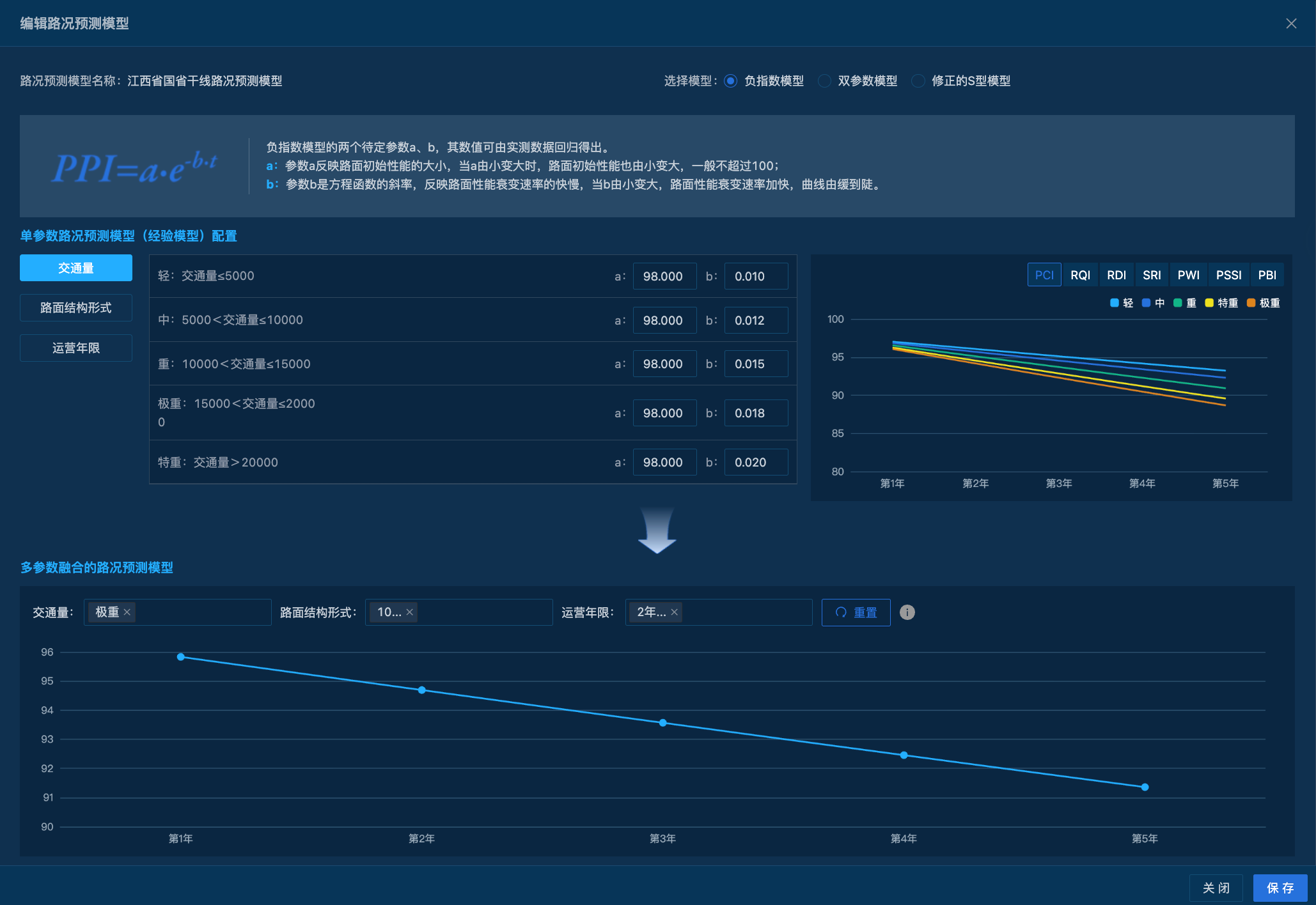The height and width of the screenshot is (905, 1316).
Task: Switch to the PBI chart tab
Action: click(x=1267, y=275)
